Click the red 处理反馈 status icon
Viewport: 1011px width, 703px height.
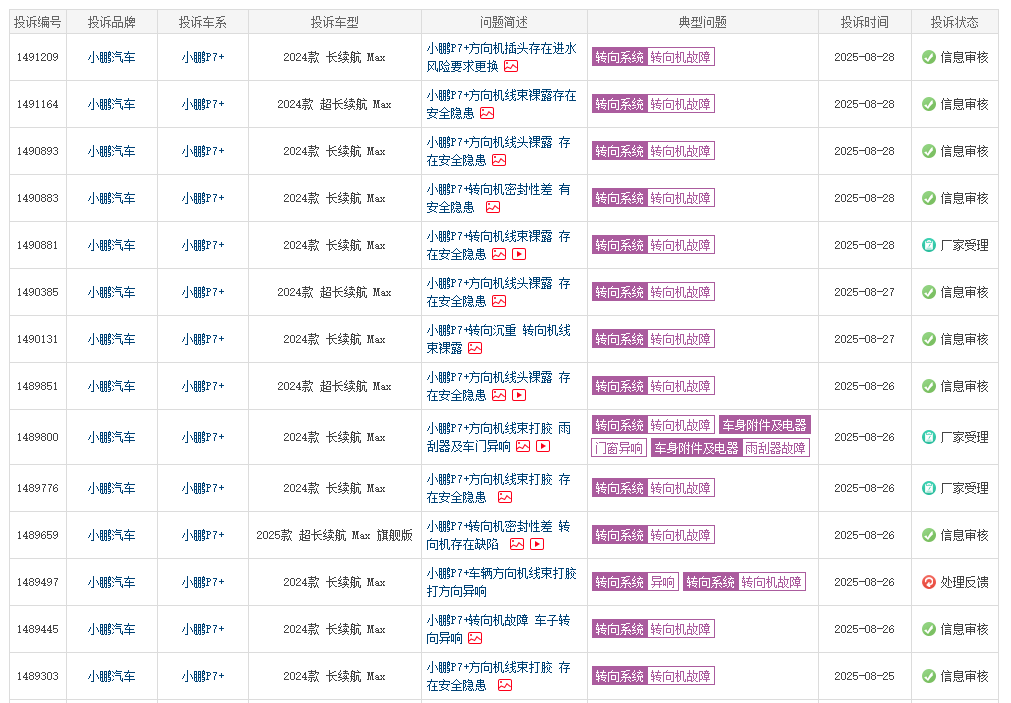click(x=929, y=582)
